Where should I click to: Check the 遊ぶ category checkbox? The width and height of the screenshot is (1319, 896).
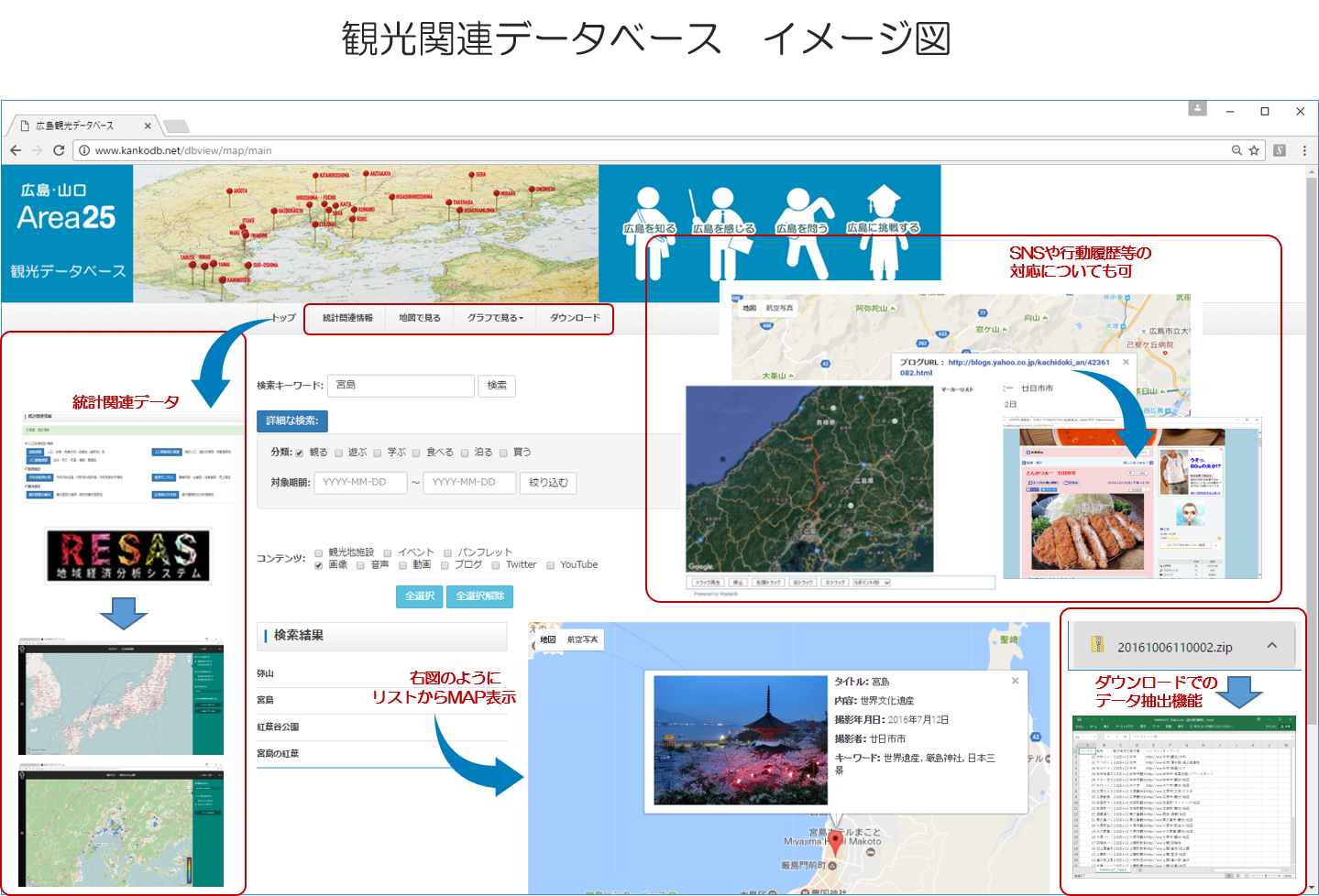pos(338,453)
